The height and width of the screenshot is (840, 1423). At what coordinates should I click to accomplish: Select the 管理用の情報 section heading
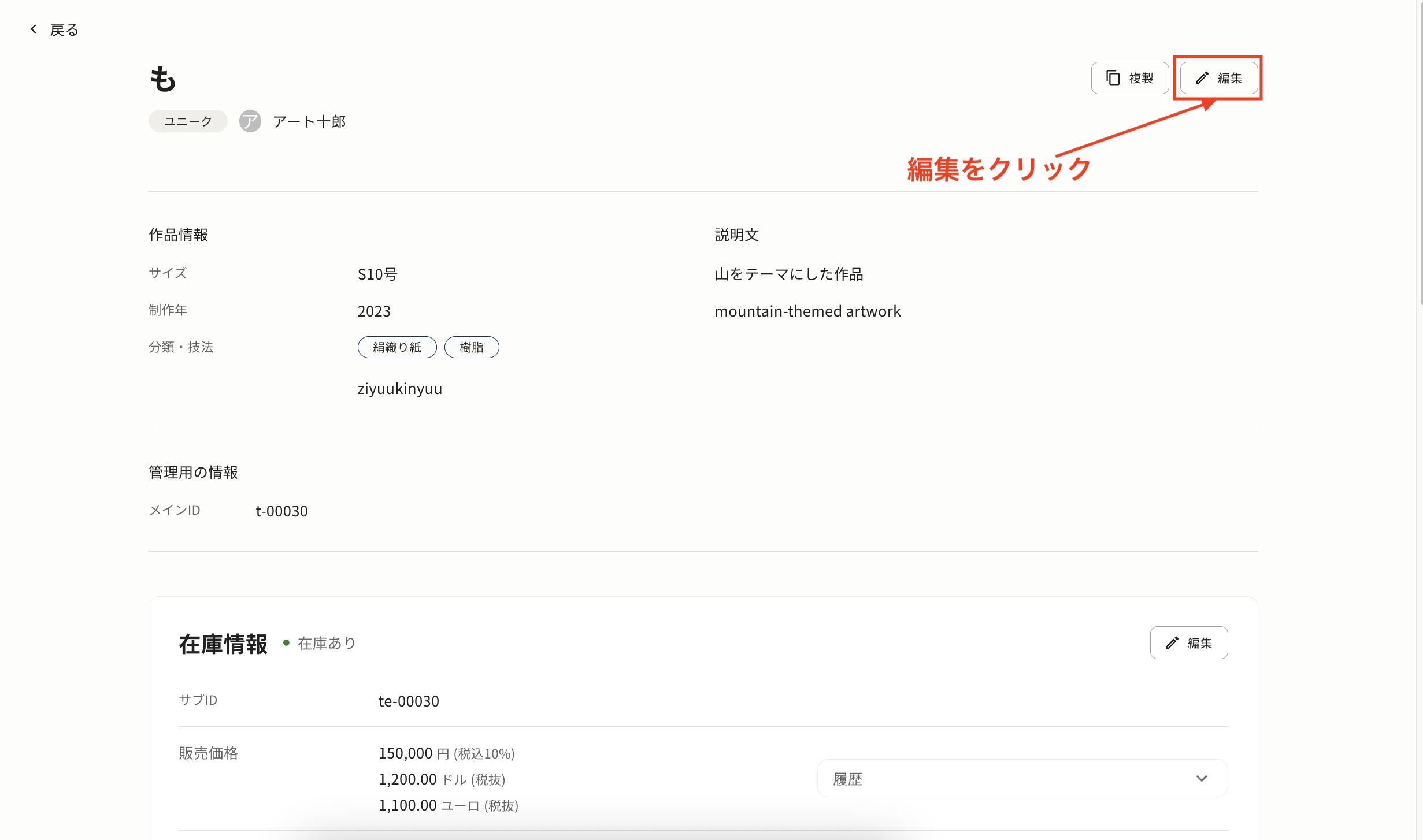coord(193,471)
